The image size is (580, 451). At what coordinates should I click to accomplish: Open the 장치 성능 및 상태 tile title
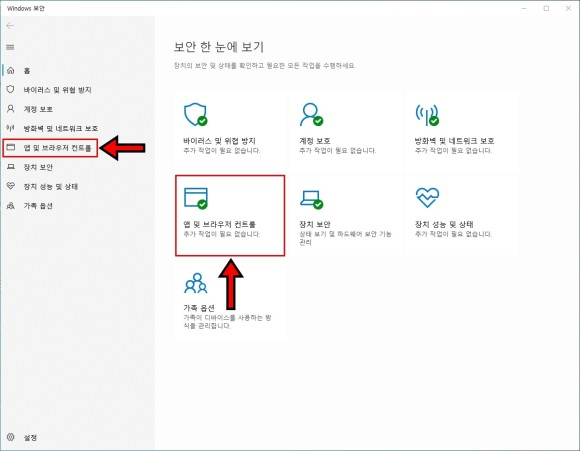[444, 224]
